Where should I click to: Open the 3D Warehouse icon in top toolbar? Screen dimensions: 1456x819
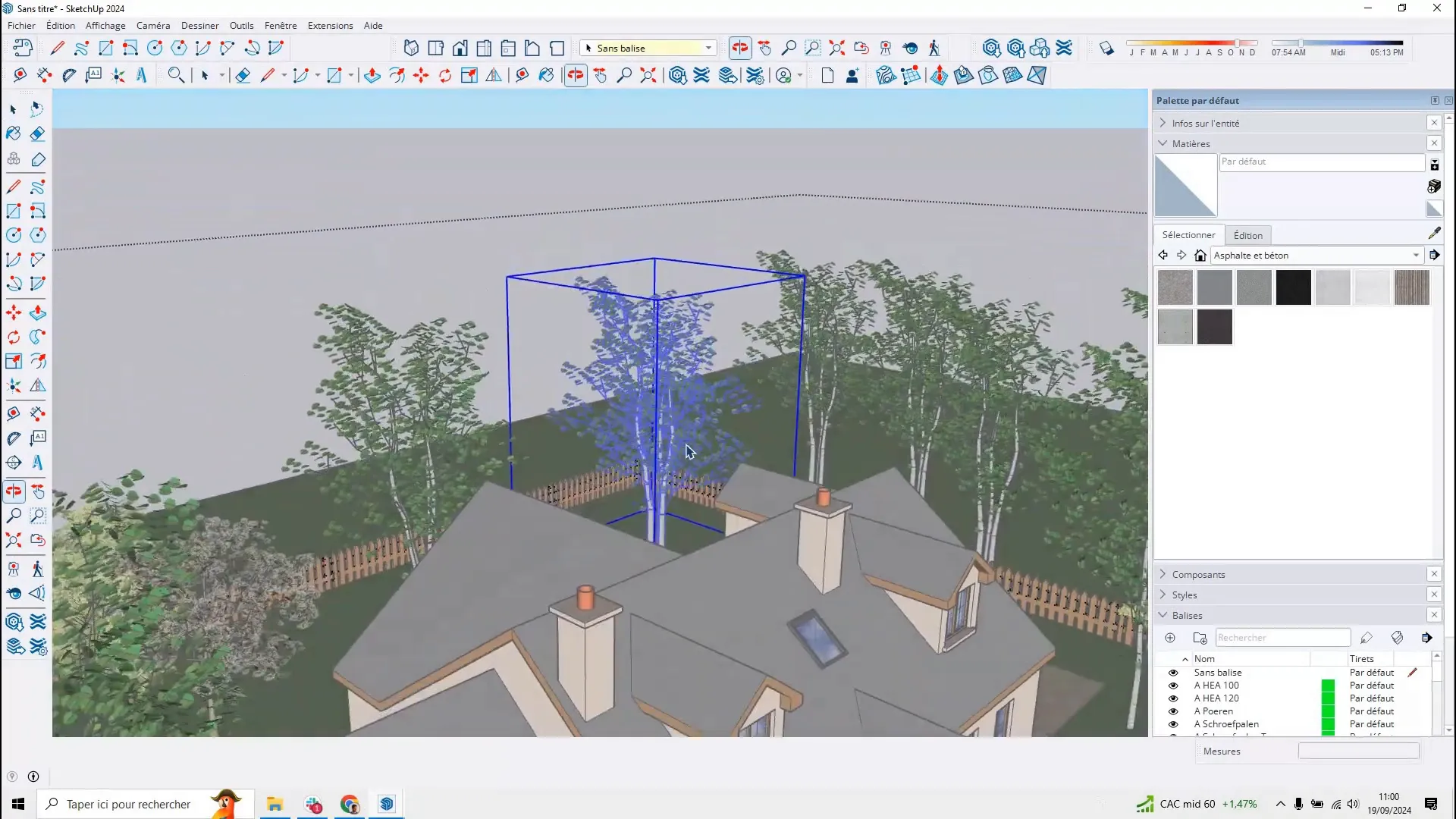tap(991, 48)
